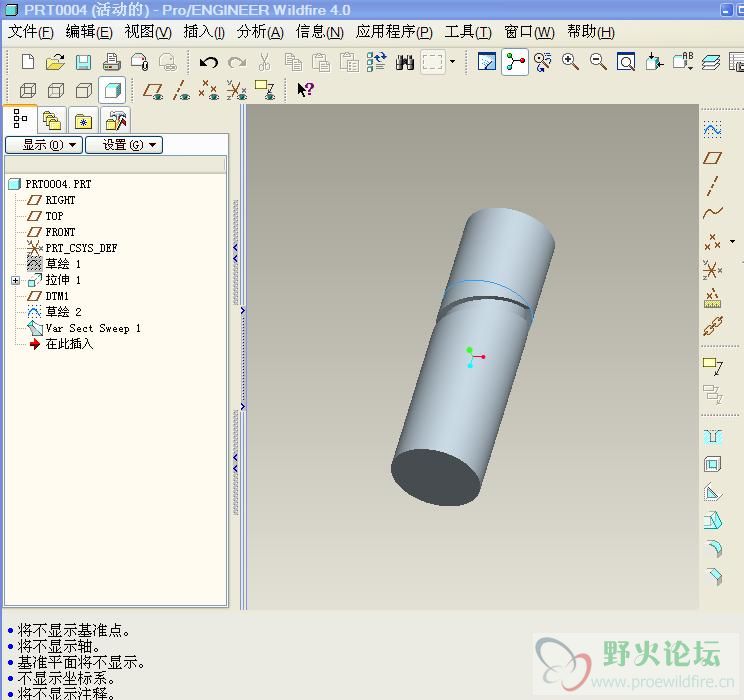Open the 分析 menu
The width and height of the screenshot is (744, 700).
[x=260, y=32]
